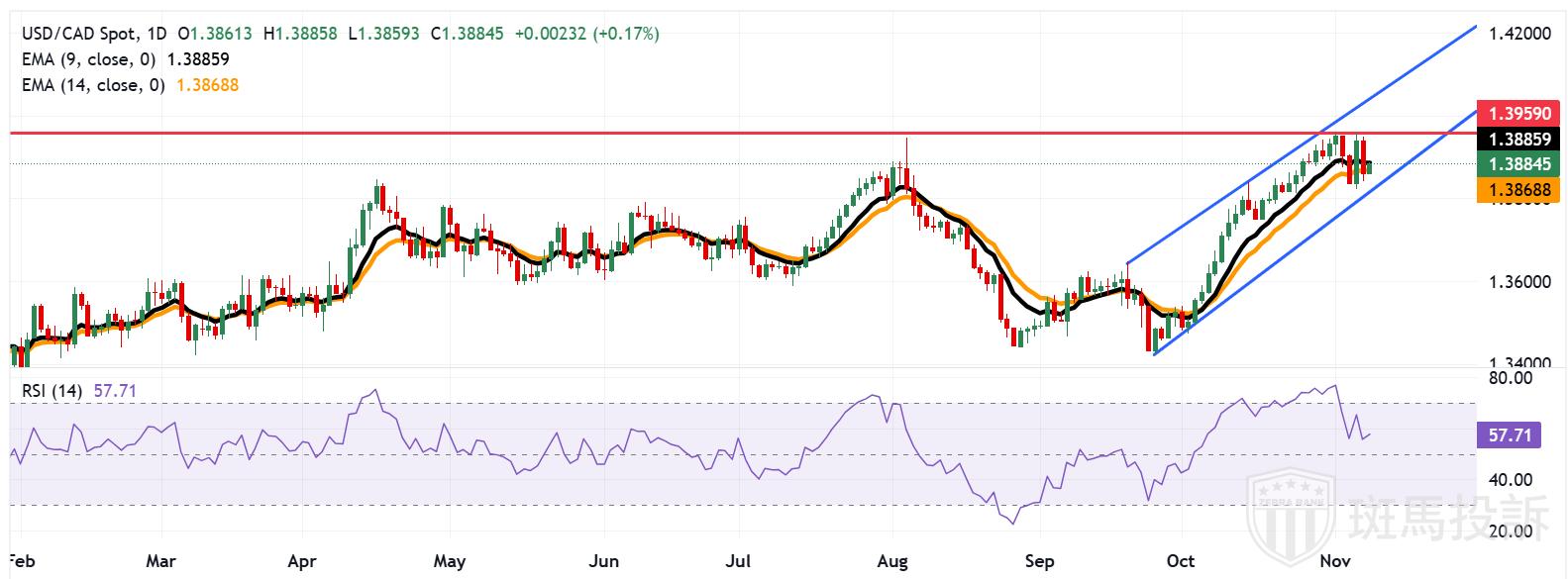The width and height of the screenshot is (1568, 579).
Task: Click the 80.00 RSI axis label
Action: click(x=1512, y=378)
